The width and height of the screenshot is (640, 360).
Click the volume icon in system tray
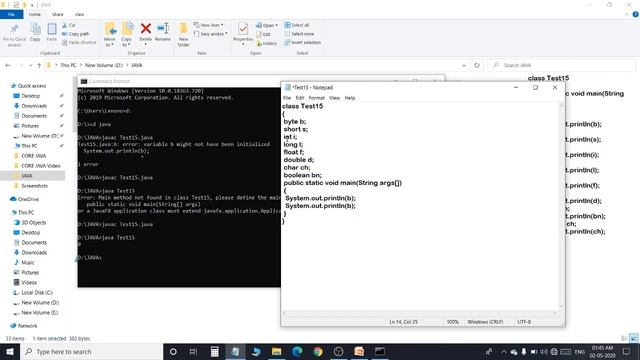pos(544,351)
